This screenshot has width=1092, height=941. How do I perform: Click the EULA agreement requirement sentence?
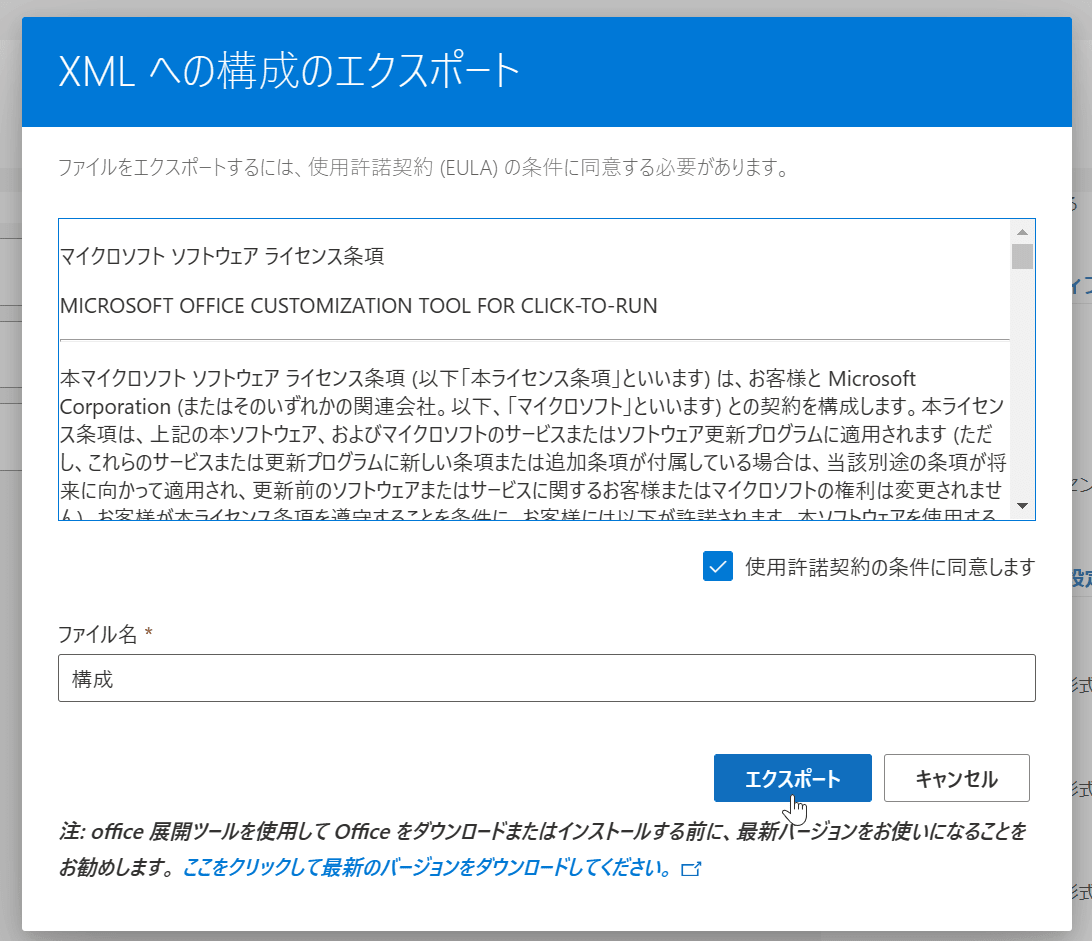pos(423,168)
